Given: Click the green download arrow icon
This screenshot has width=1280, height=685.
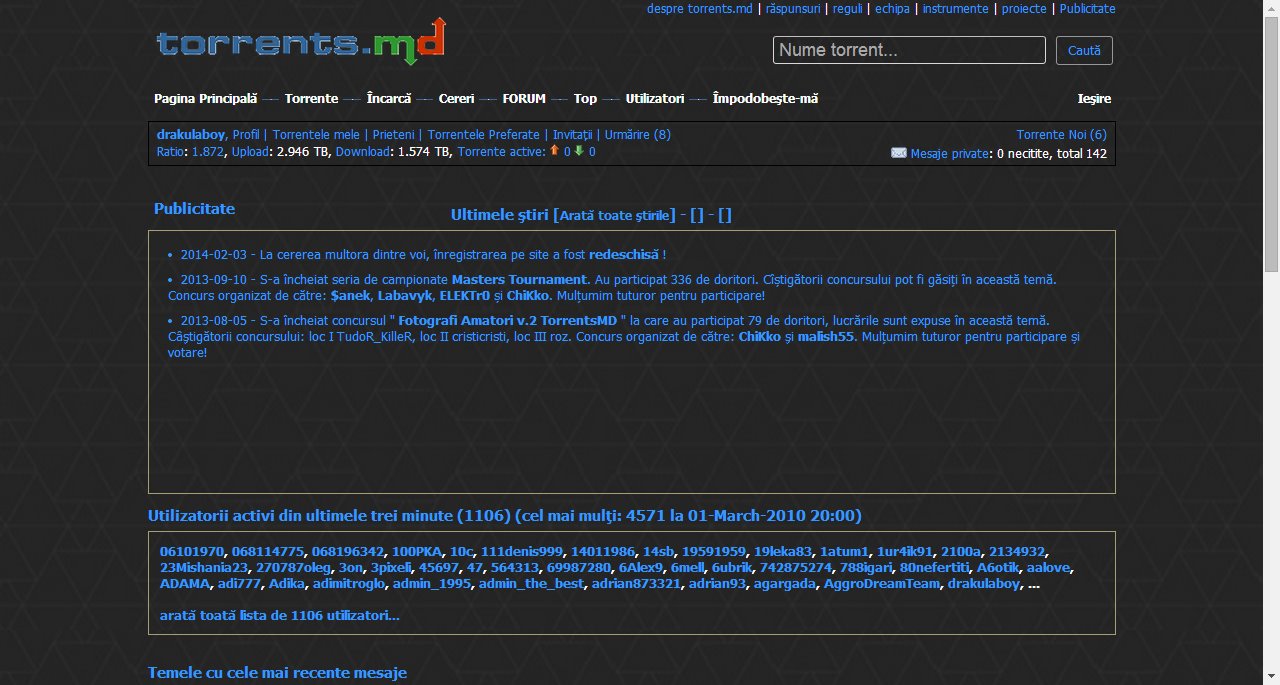Looking at the screenshot, I should (x=579, y=151).
